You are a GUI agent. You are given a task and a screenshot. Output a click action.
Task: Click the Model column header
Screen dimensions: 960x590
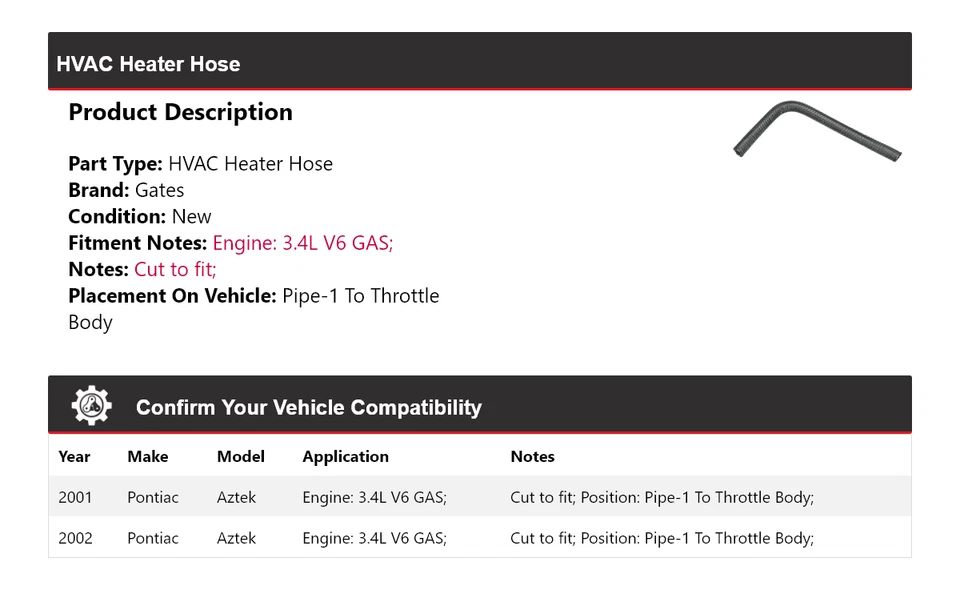[241, 456]
